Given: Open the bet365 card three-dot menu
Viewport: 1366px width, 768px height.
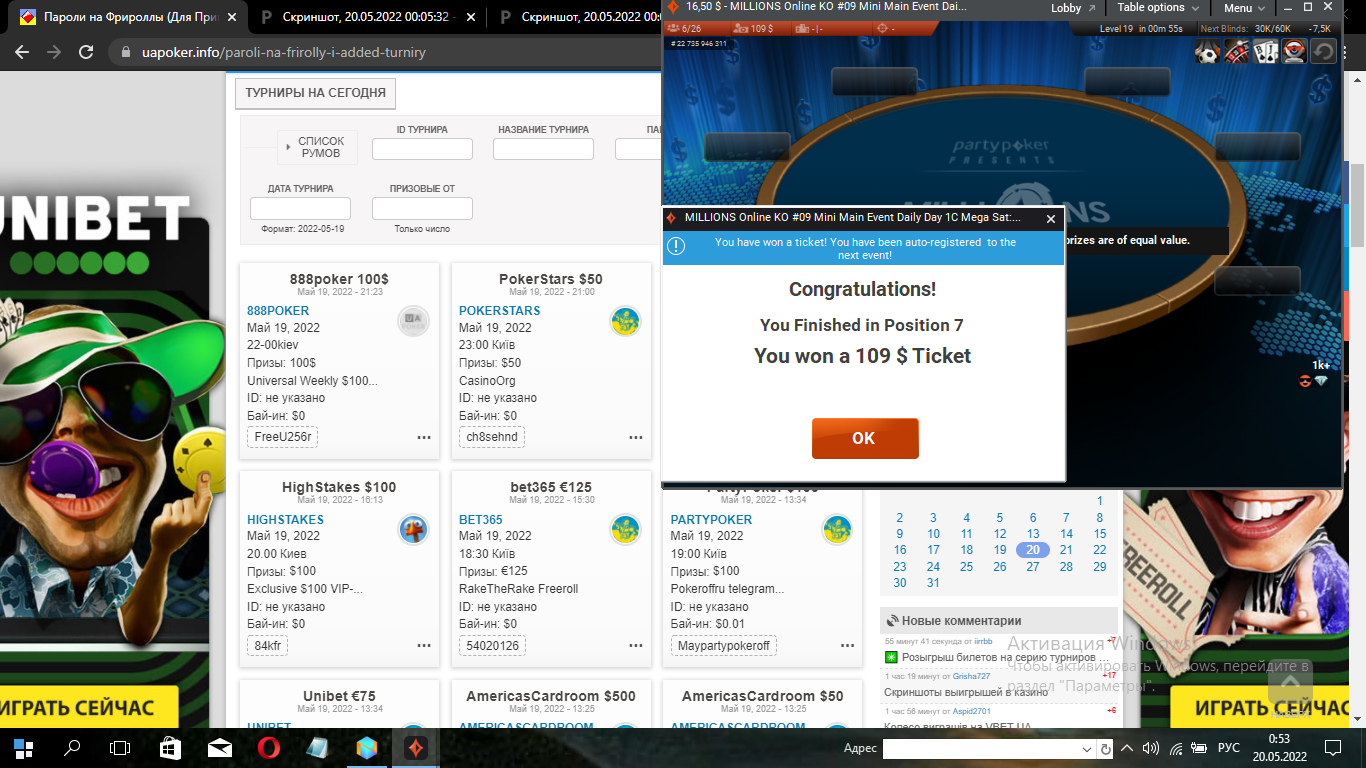Looking at the screenshot, I should click(x=636, y=646).
